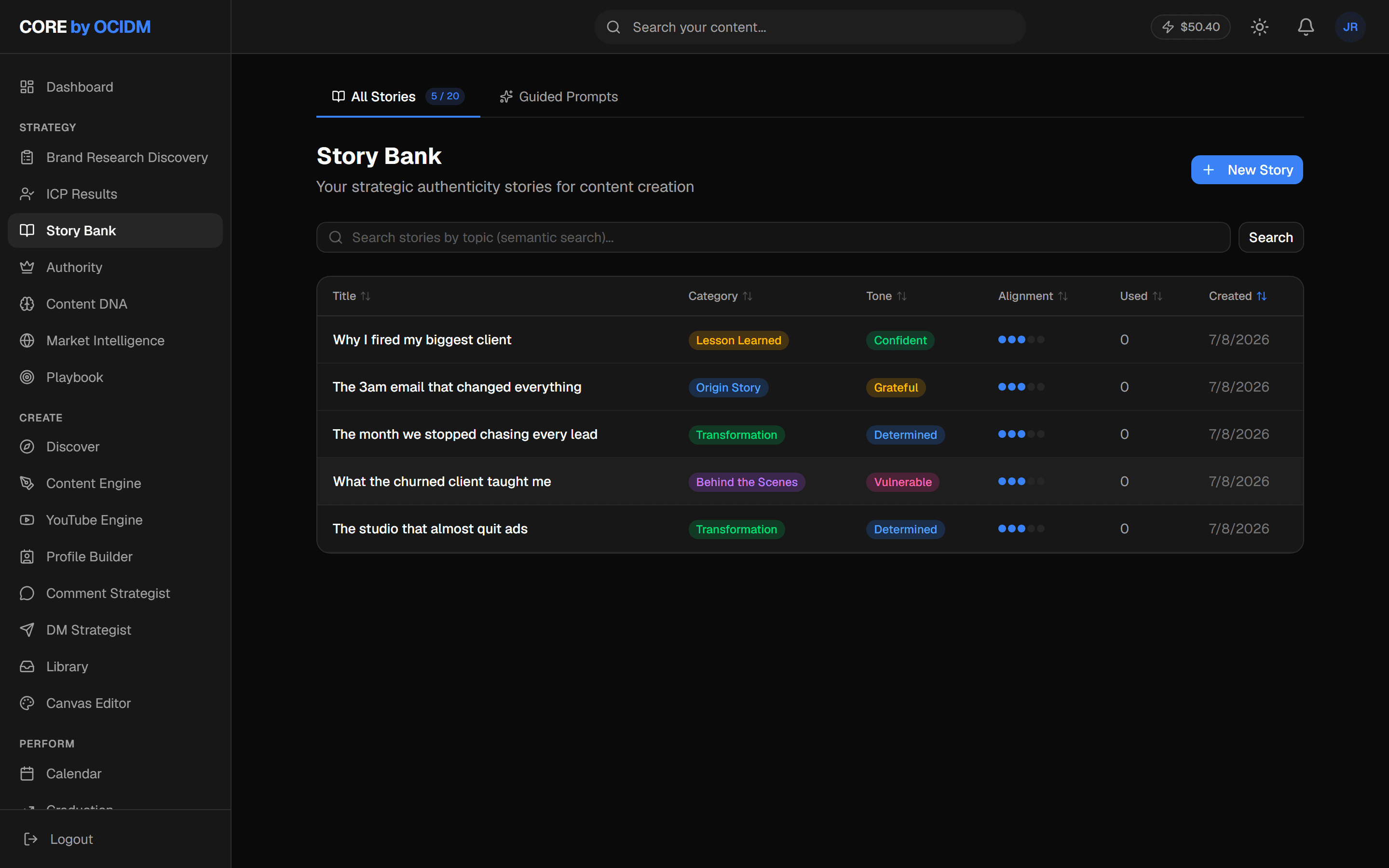This screenshot has height=868, width=1389.
Task: Focus the Search your content field
Action: point(810,27)
